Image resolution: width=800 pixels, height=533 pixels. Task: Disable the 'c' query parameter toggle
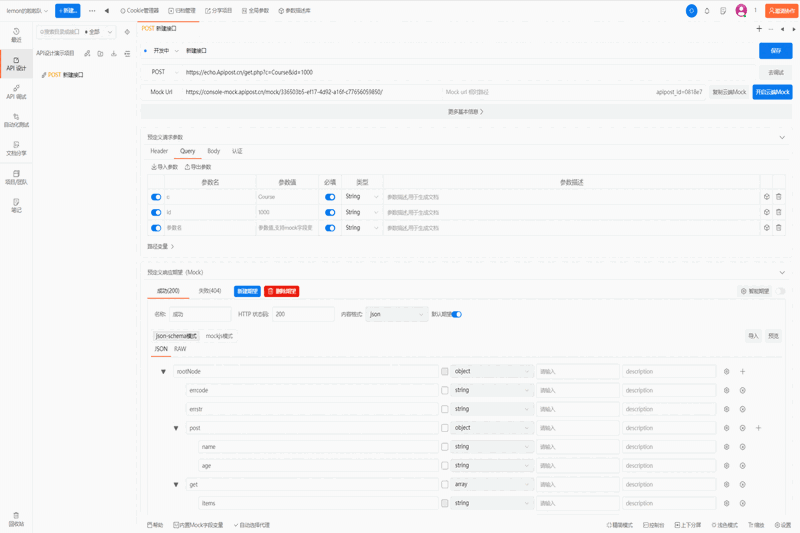pos(156,197)
